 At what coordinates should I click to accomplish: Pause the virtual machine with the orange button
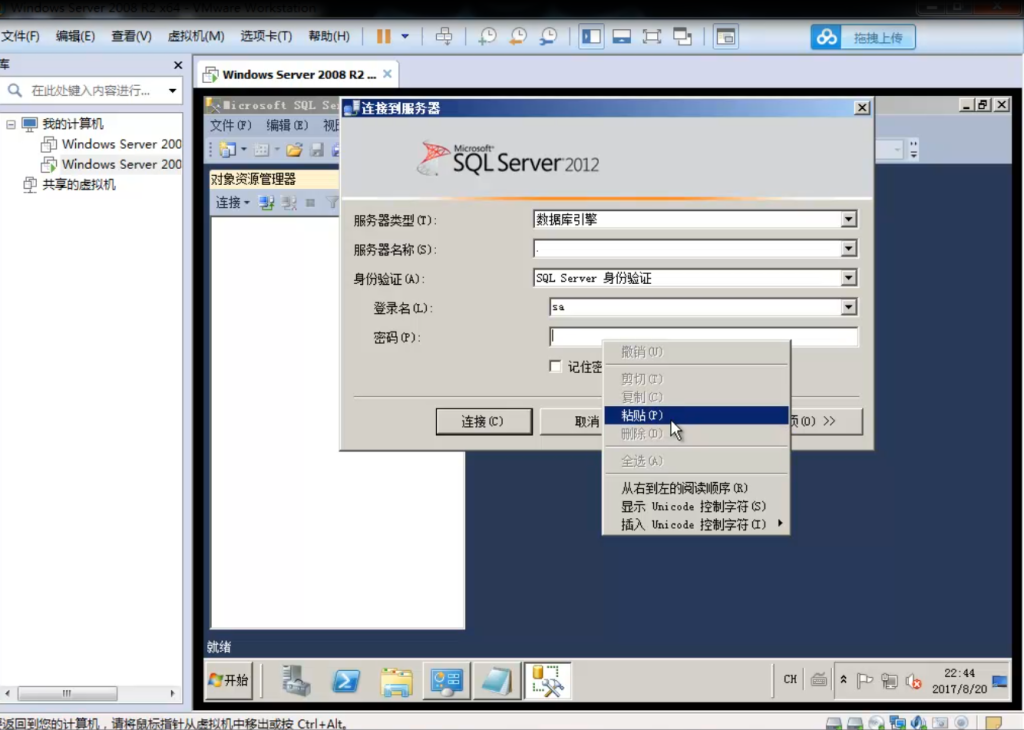point(383,37)
